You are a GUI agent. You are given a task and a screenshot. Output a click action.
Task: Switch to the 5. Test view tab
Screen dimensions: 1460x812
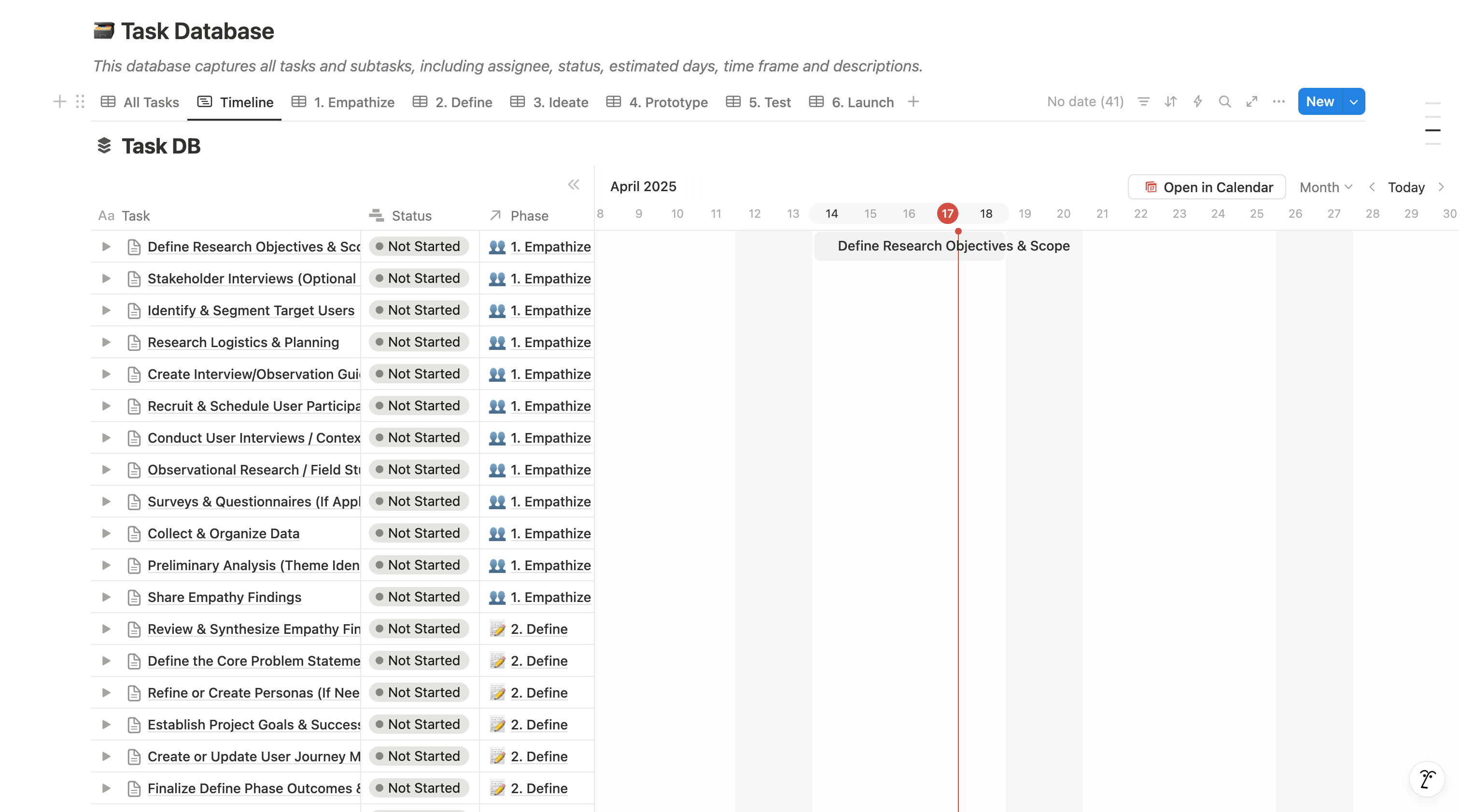tap(758, 102)
